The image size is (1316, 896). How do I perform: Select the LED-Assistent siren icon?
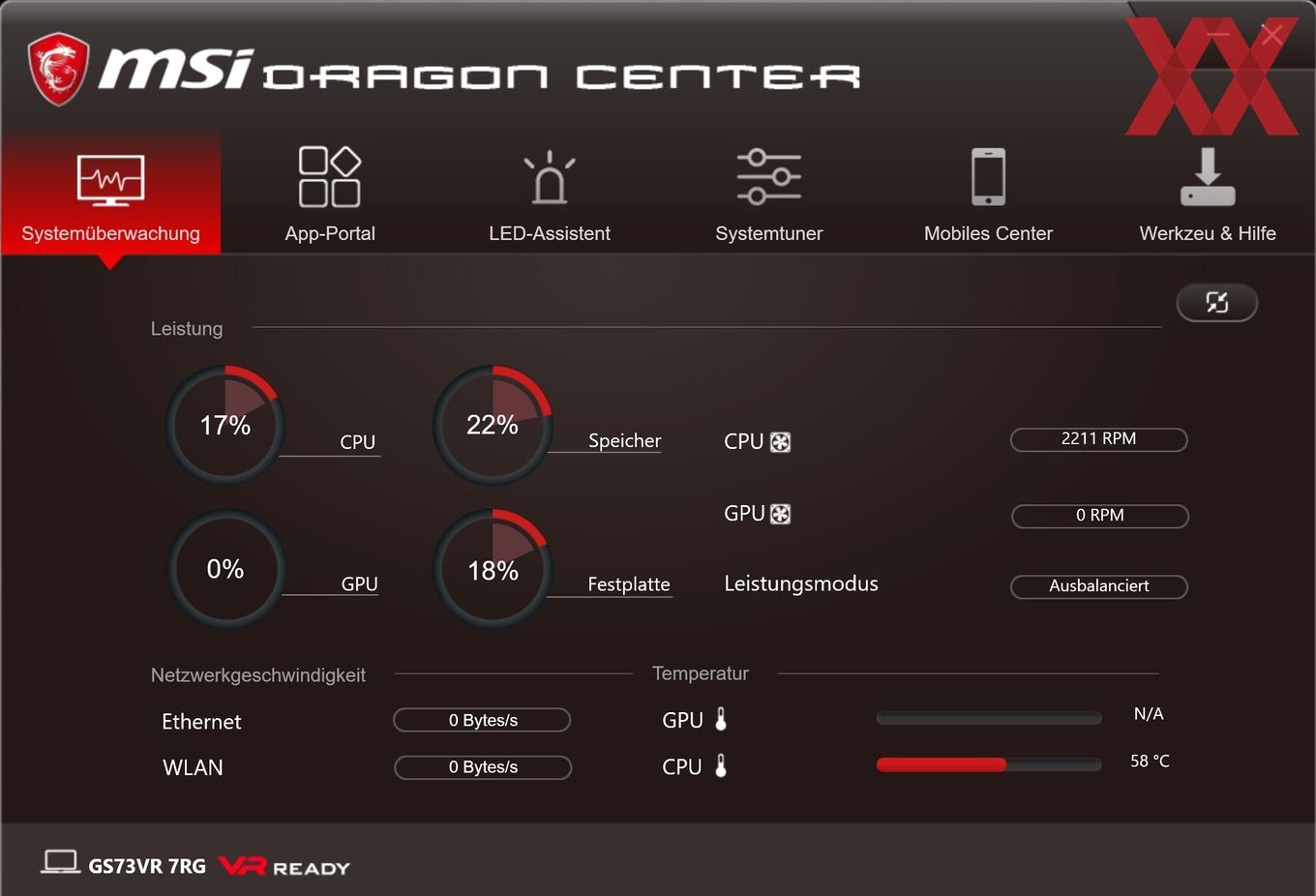(550, 177)
